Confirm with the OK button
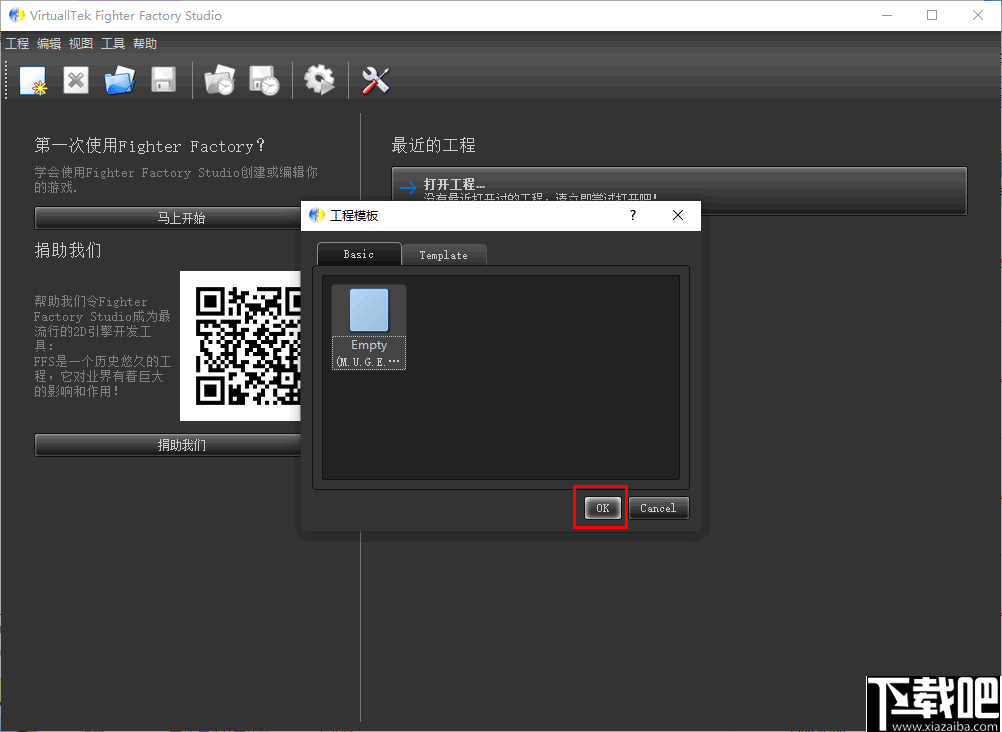Screen dimensions: 1002x732 602,508
